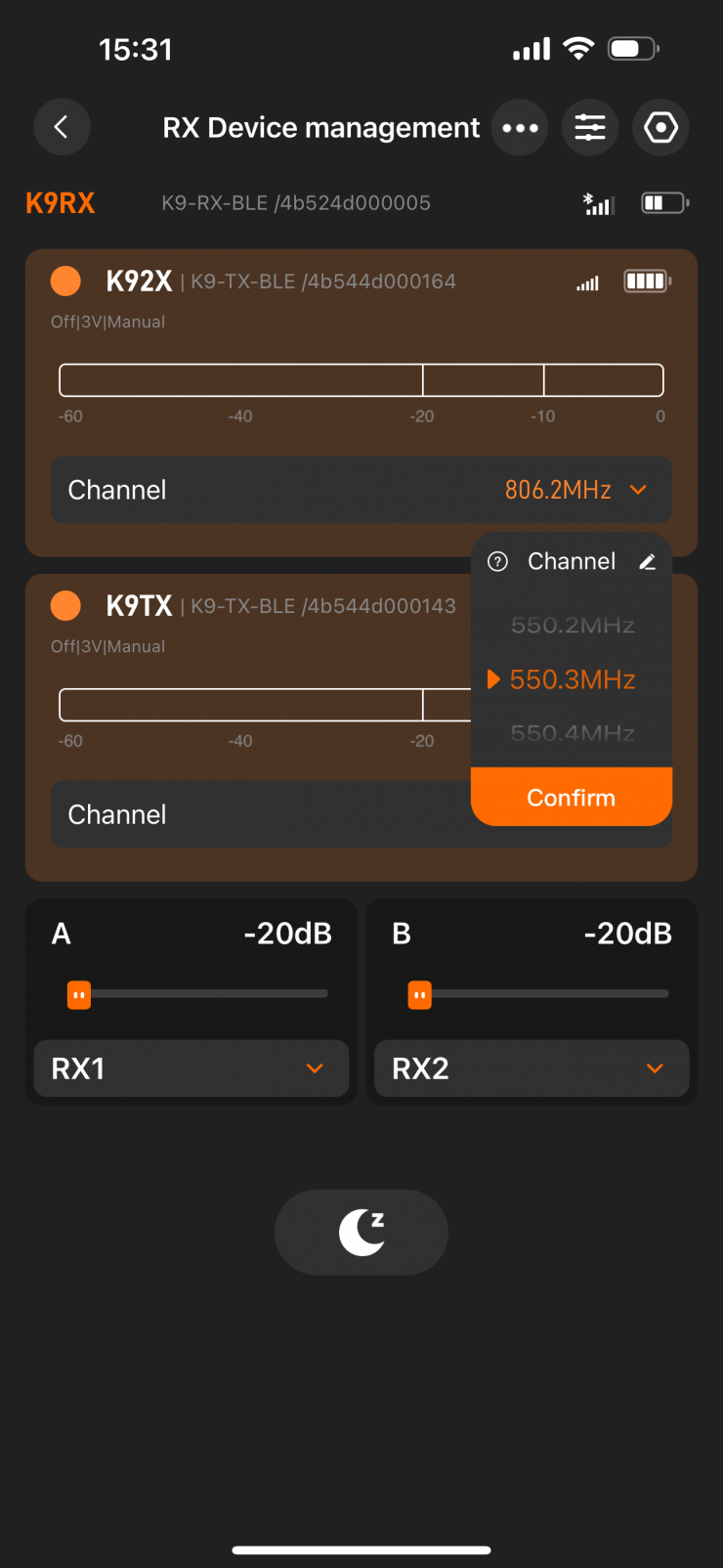
Task: Select 550.4MHz in channel list
Action: click(x=573, y=733)
